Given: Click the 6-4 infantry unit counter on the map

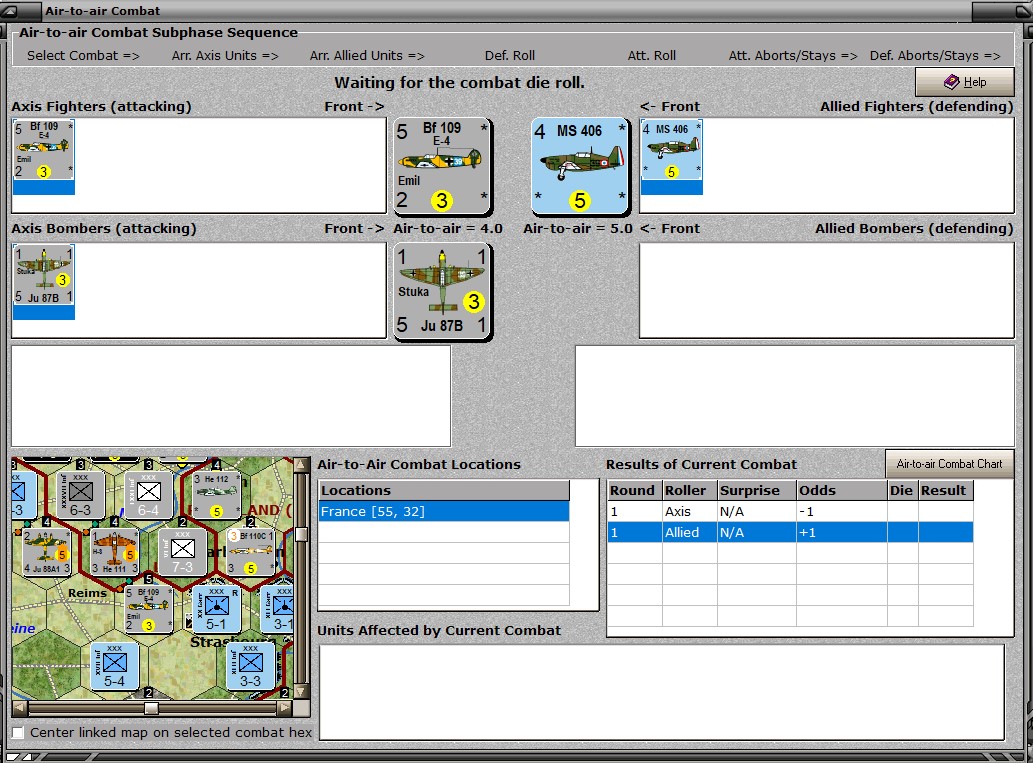Looking at the screenshot, I should (148, 495).
